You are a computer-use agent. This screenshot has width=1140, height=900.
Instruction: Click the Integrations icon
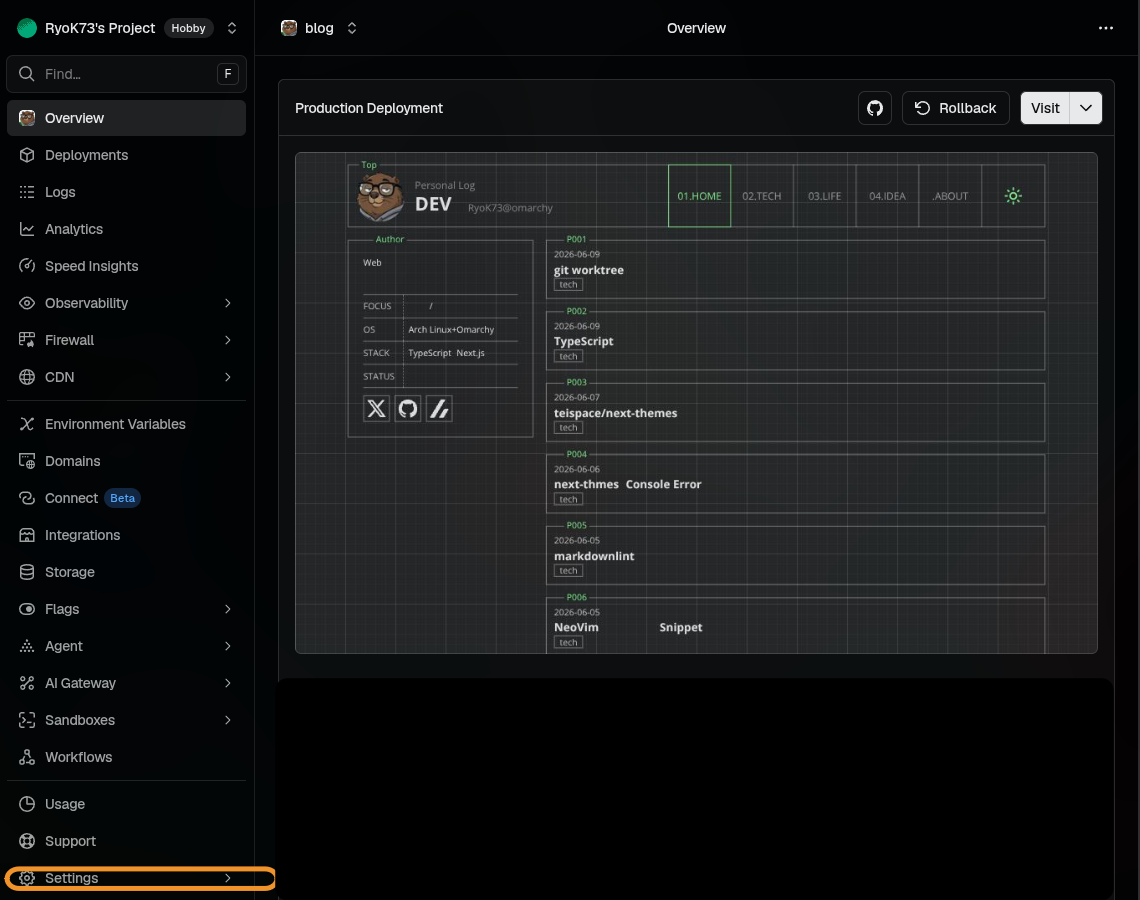(27, 535)
